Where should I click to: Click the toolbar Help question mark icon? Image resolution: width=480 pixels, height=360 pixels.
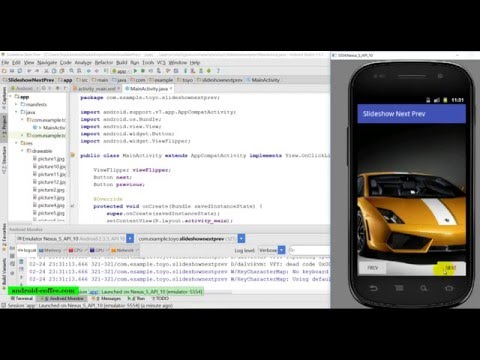coord(218,71)
